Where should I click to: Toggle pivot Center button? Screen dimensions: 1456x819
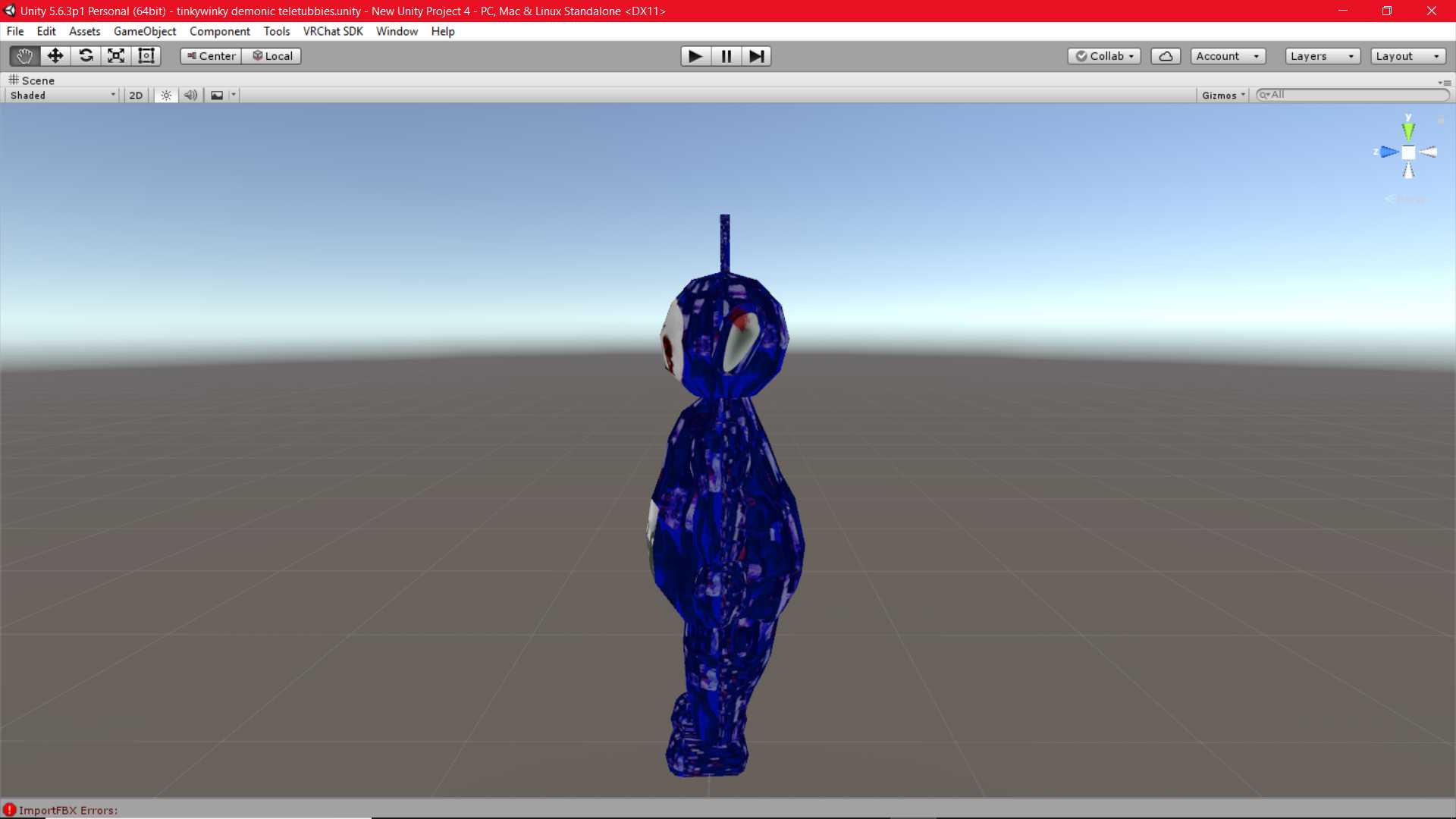(x=211, y=56)
